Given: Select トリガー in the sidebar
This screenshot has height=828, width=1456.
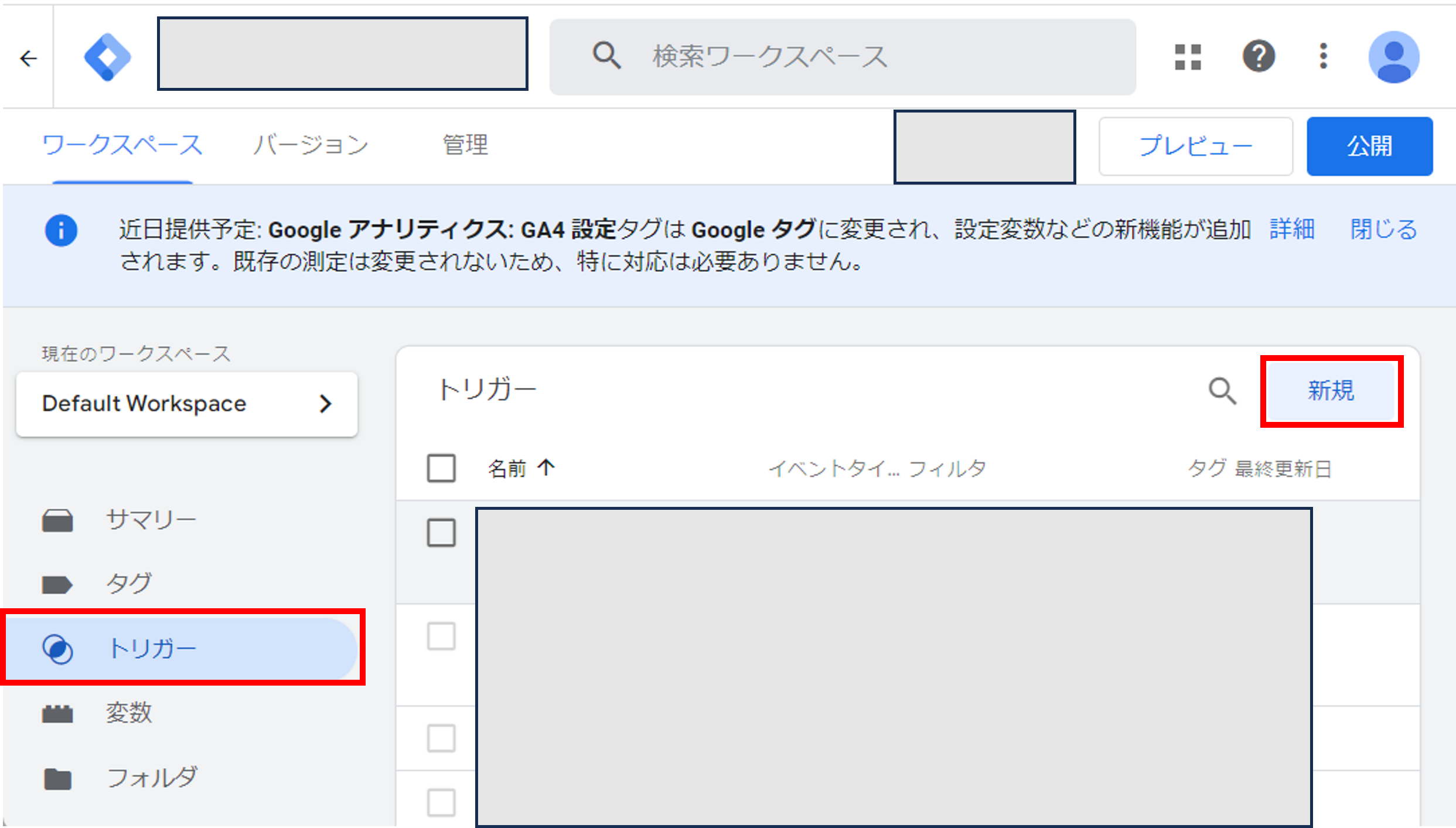Looking at the screenshot, I should point(182,649).
